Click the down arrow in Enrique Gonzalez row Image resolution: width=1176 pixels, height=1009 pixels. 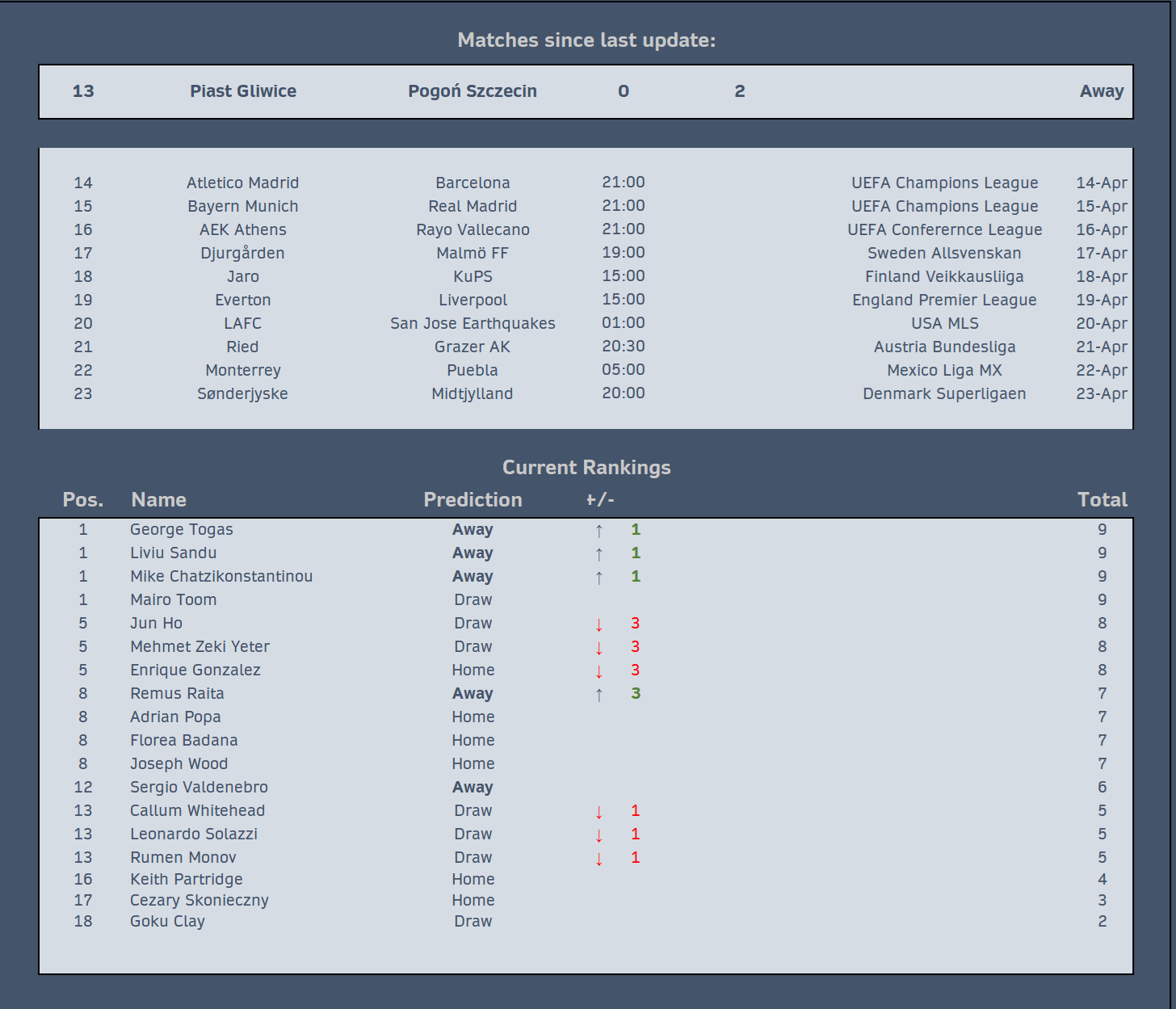click(x=598, y=671)
